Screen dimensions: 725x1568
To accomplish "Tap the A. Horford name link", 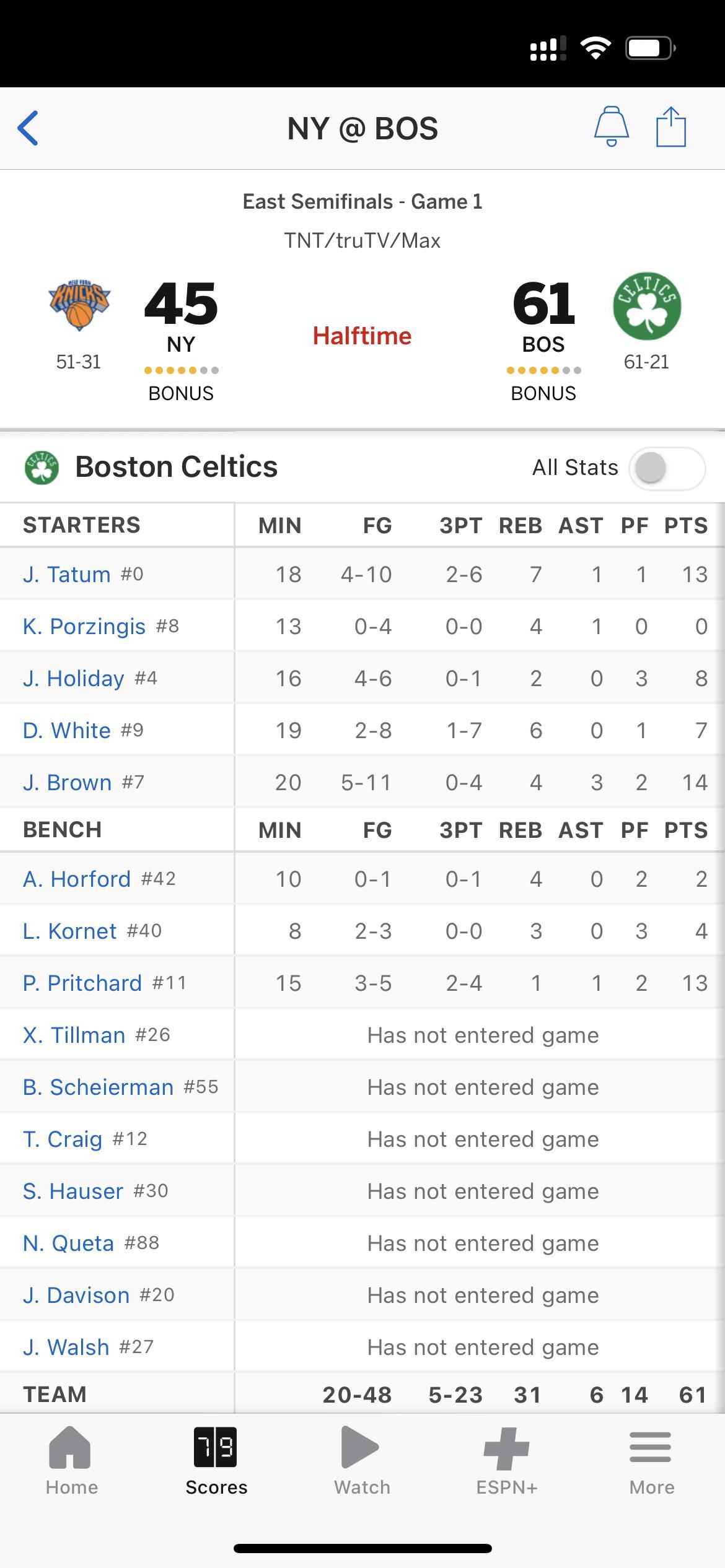I will 77,879.
